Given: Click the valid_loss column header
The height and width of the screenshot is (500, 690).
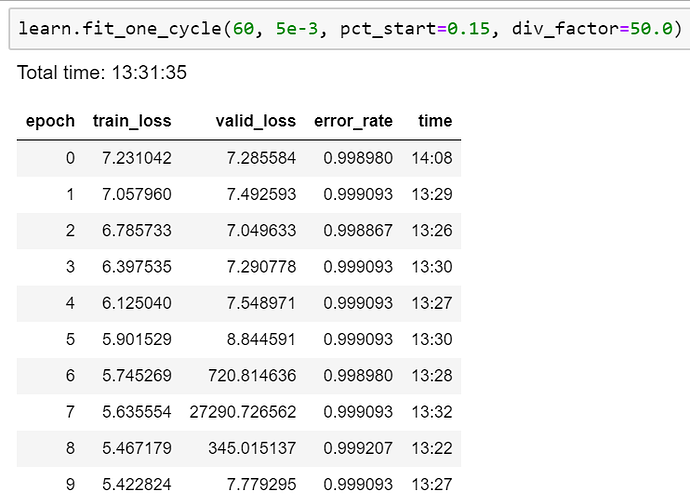Looking at the screenshot, I should pos(255,121).
